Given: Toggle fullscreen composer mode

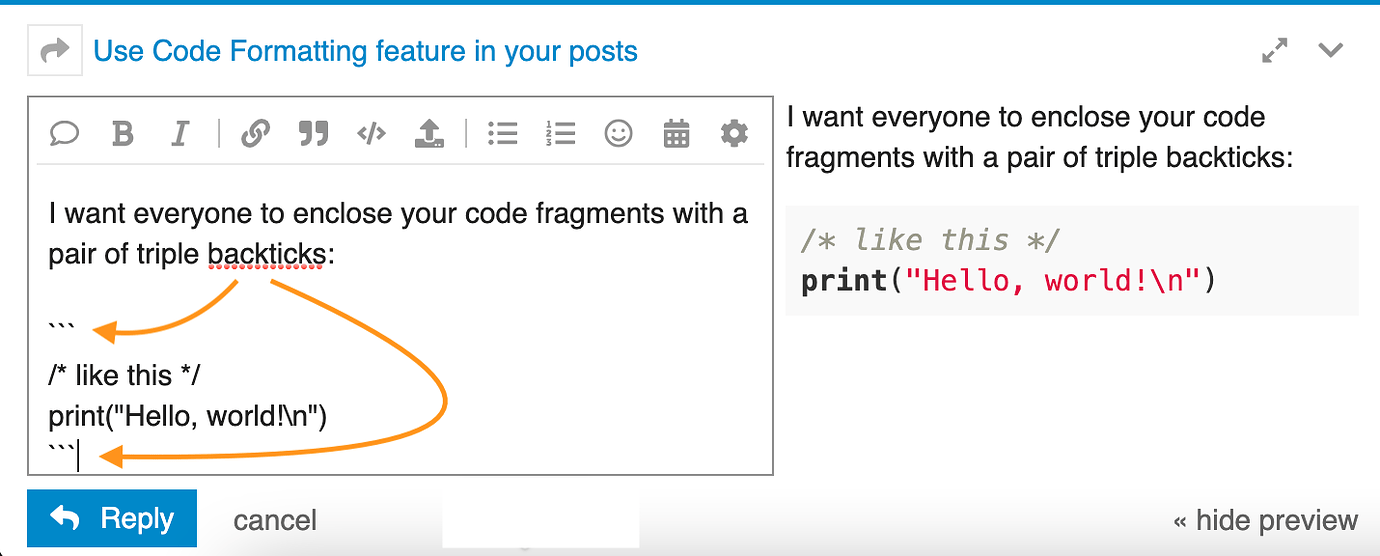Looking at the screenshot, I should 1275,50.
